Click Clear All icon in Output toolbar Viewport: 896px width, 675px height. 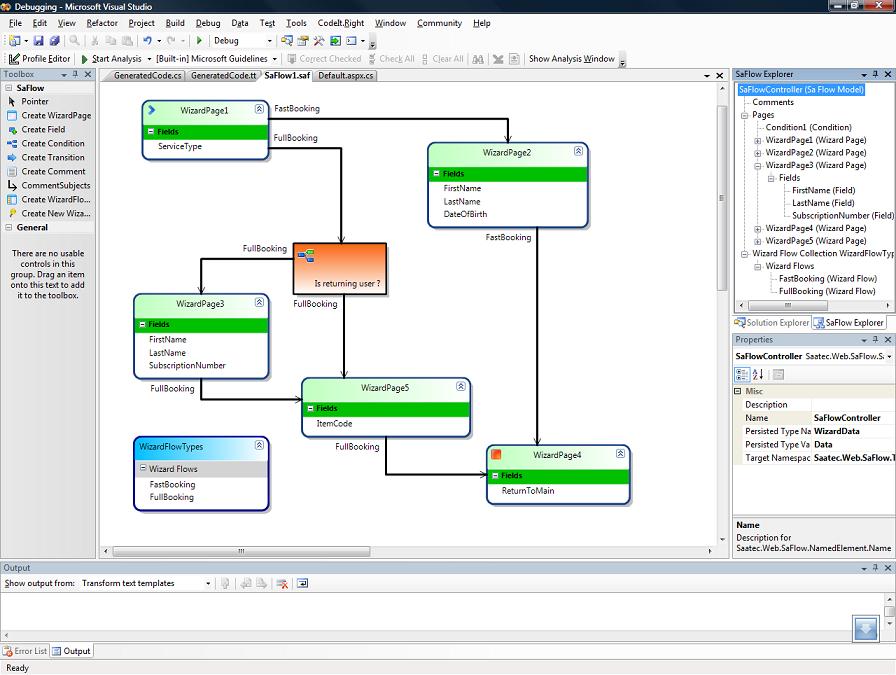(283, 583)
